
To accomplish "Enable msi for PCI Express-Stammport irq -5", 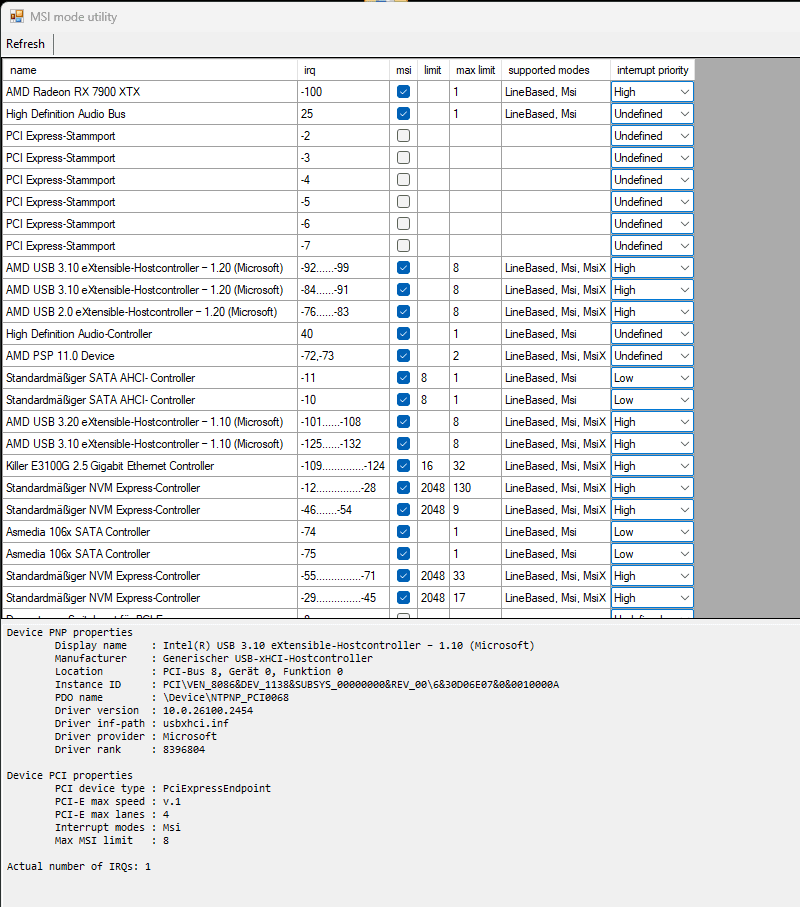I will [x=404, y=201].
